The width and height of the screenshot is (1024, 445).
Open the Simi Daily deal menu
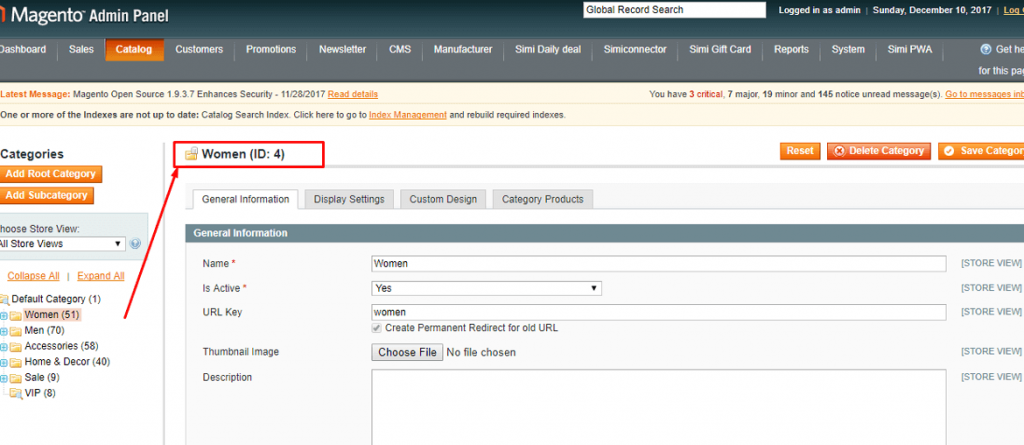548,50
